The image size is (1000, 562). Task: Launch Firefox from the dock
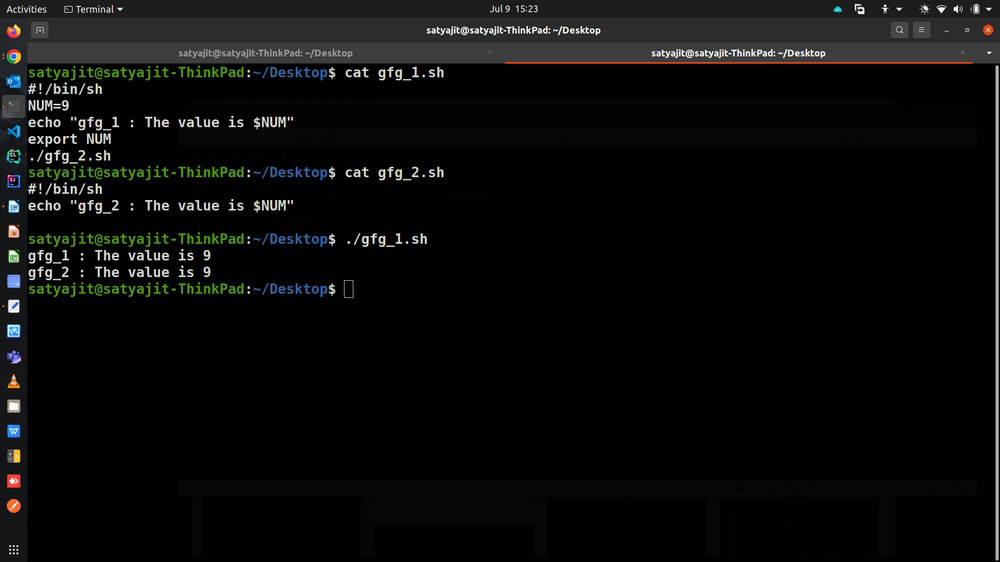13,31
